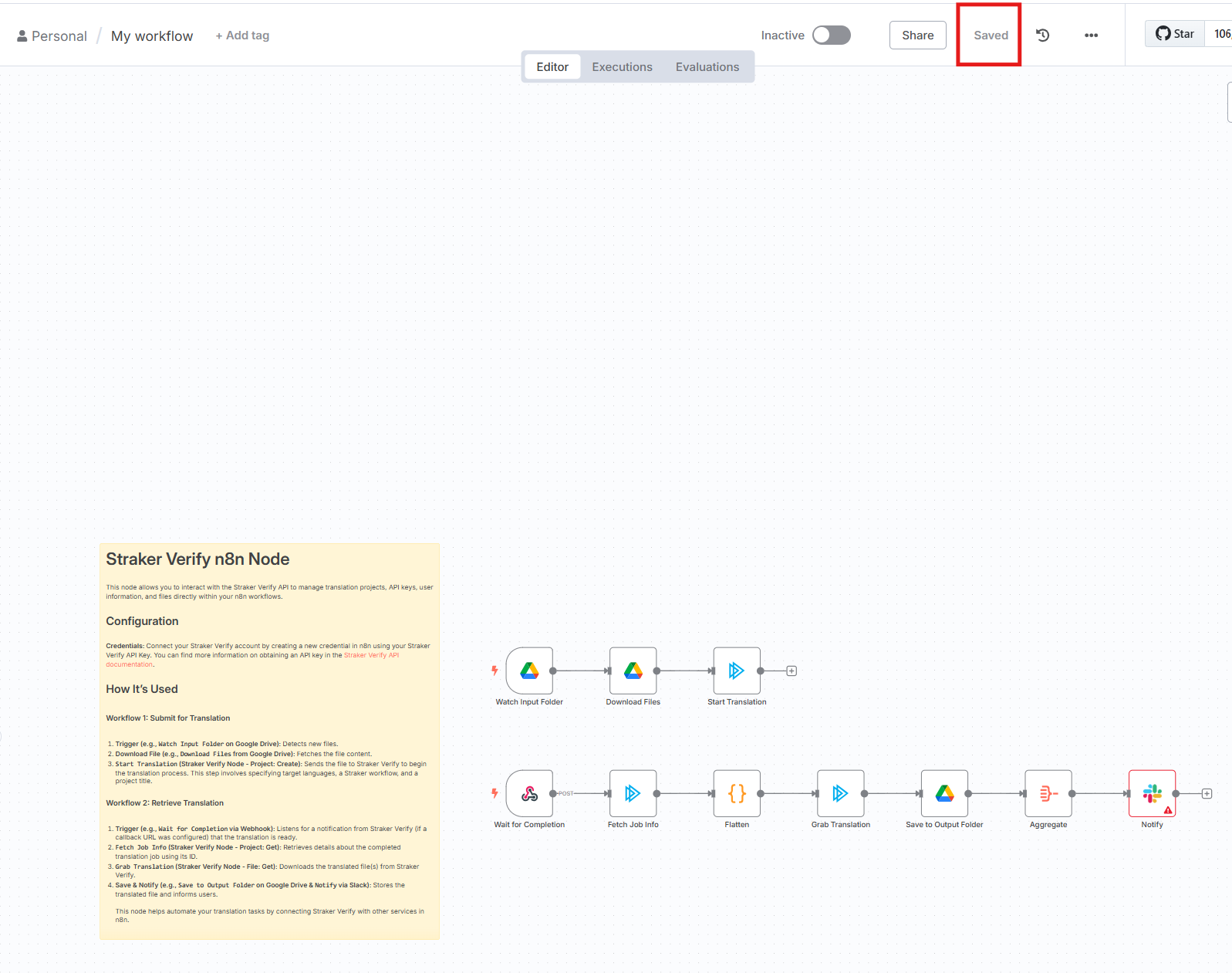The width and height of the screenshot is (1232, 973).
Task: Select the Flatten code node
Action: (737, 793)
